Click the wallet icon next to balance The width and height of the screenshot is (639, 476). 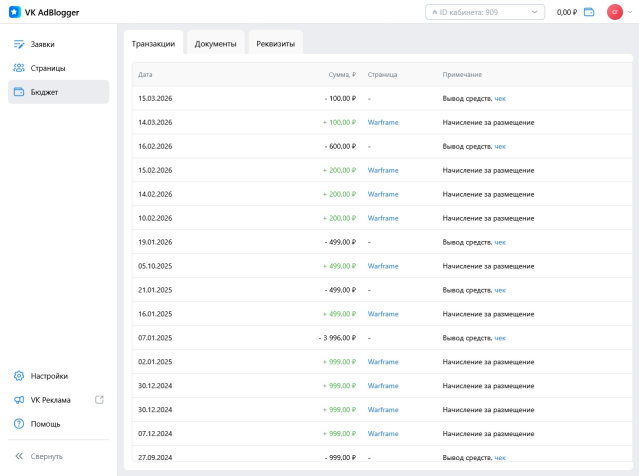pos(589,12)
